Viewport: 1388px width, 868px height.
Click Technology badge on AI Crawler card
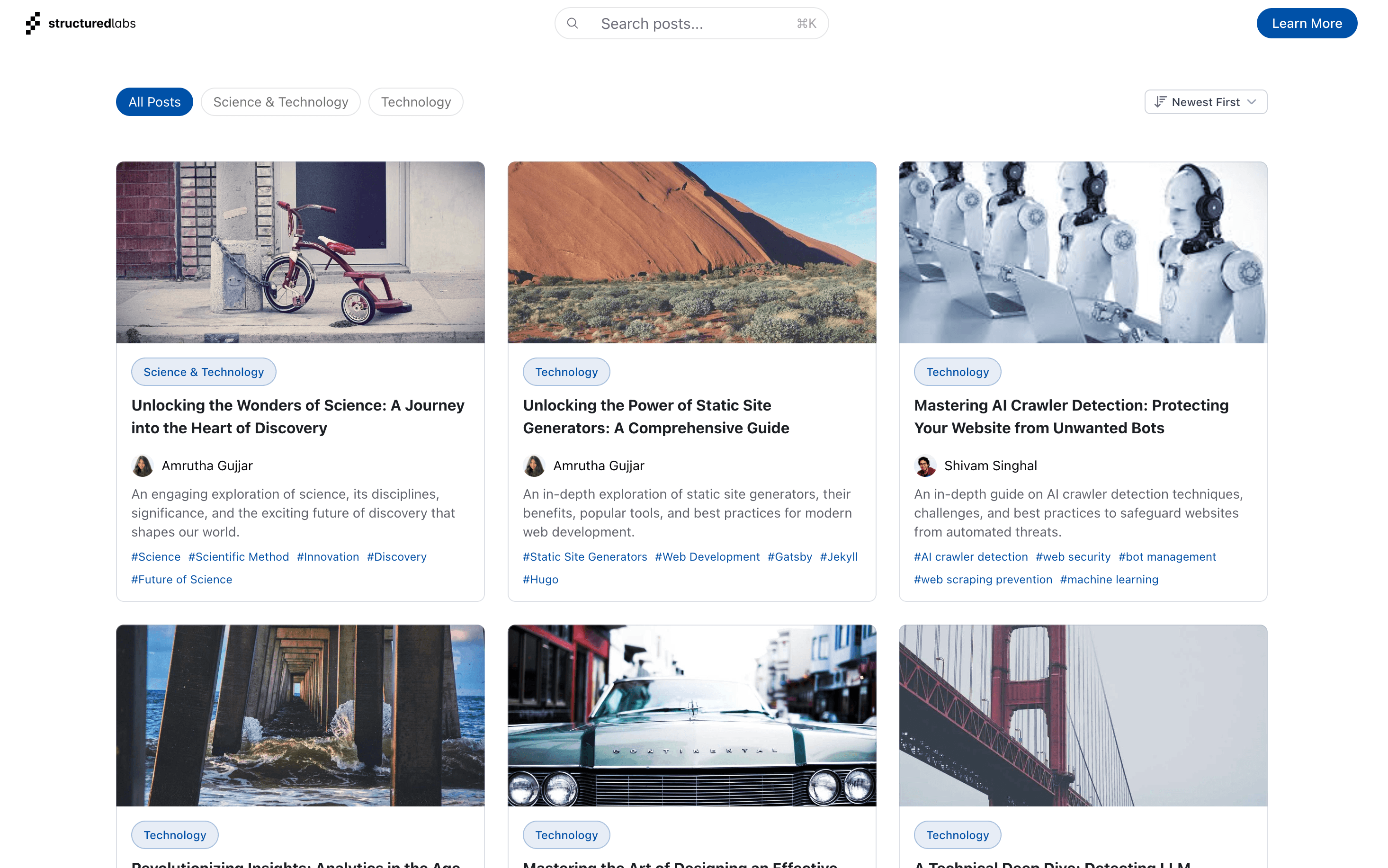point(958,372)
